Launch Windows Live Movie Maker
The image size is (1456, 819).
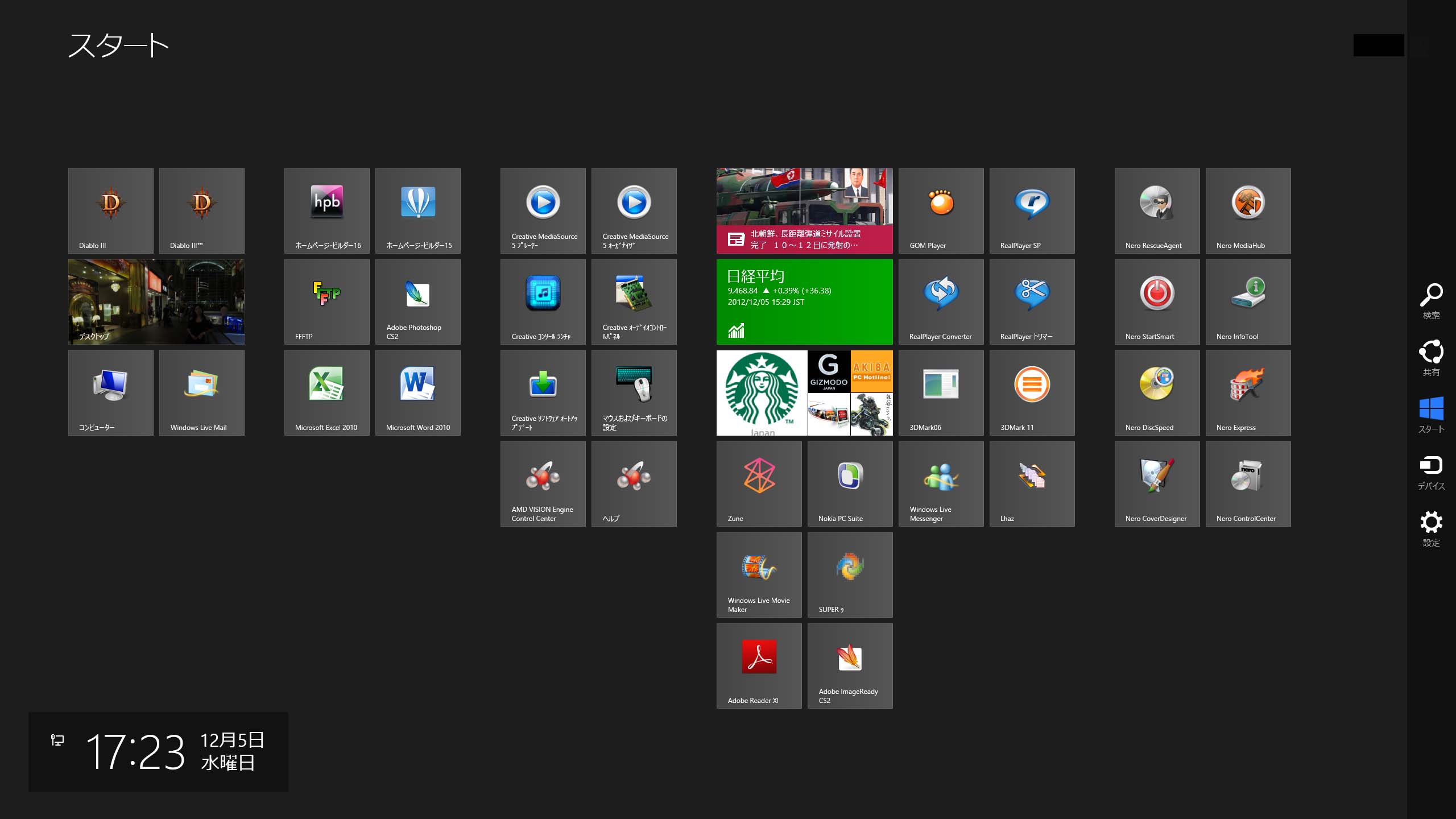[x=759, y=575]
